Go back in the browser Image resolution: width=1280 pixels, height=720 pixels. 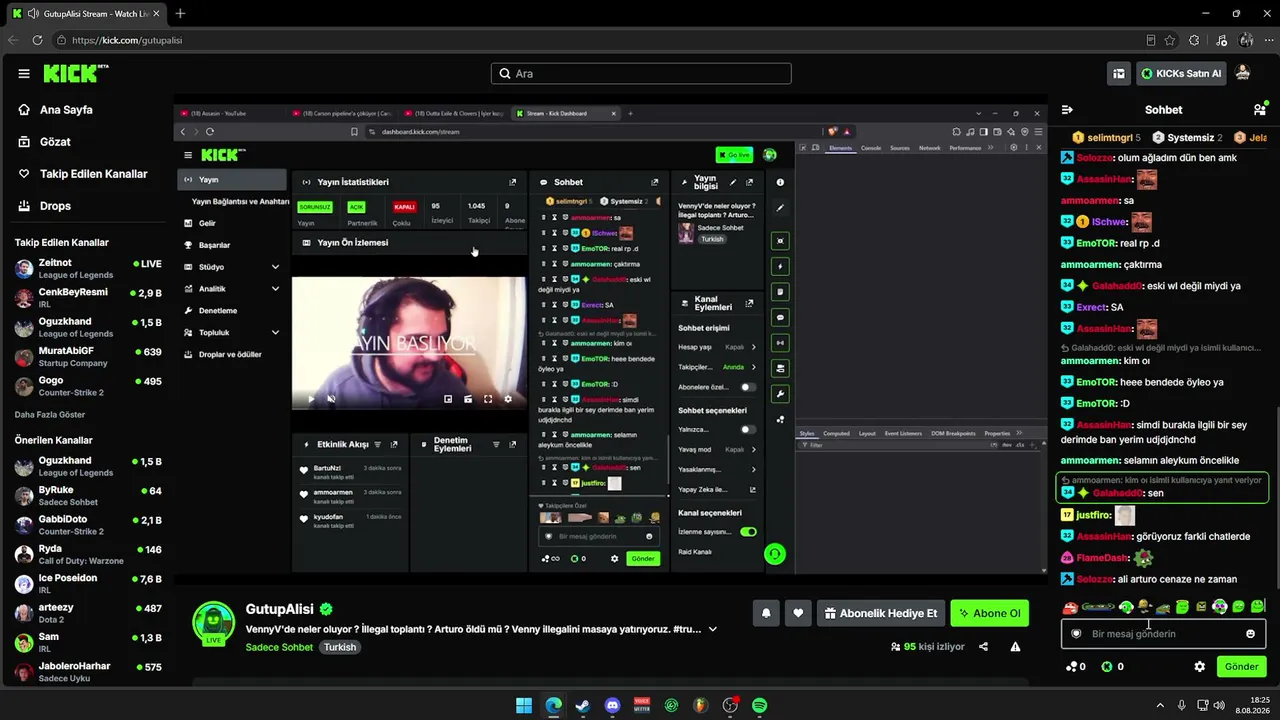13,40
